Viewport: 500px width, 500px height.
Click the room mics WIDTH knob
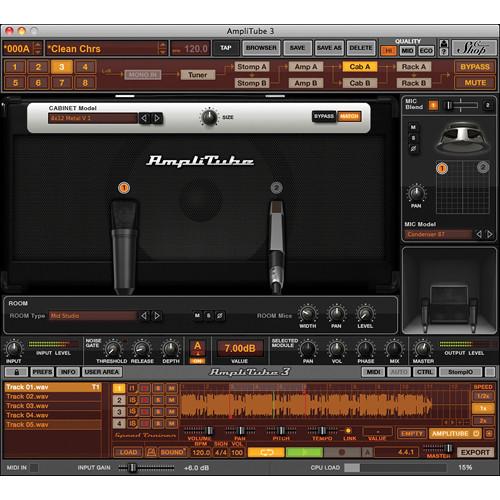pyautogui.click(x=307, y=314)
